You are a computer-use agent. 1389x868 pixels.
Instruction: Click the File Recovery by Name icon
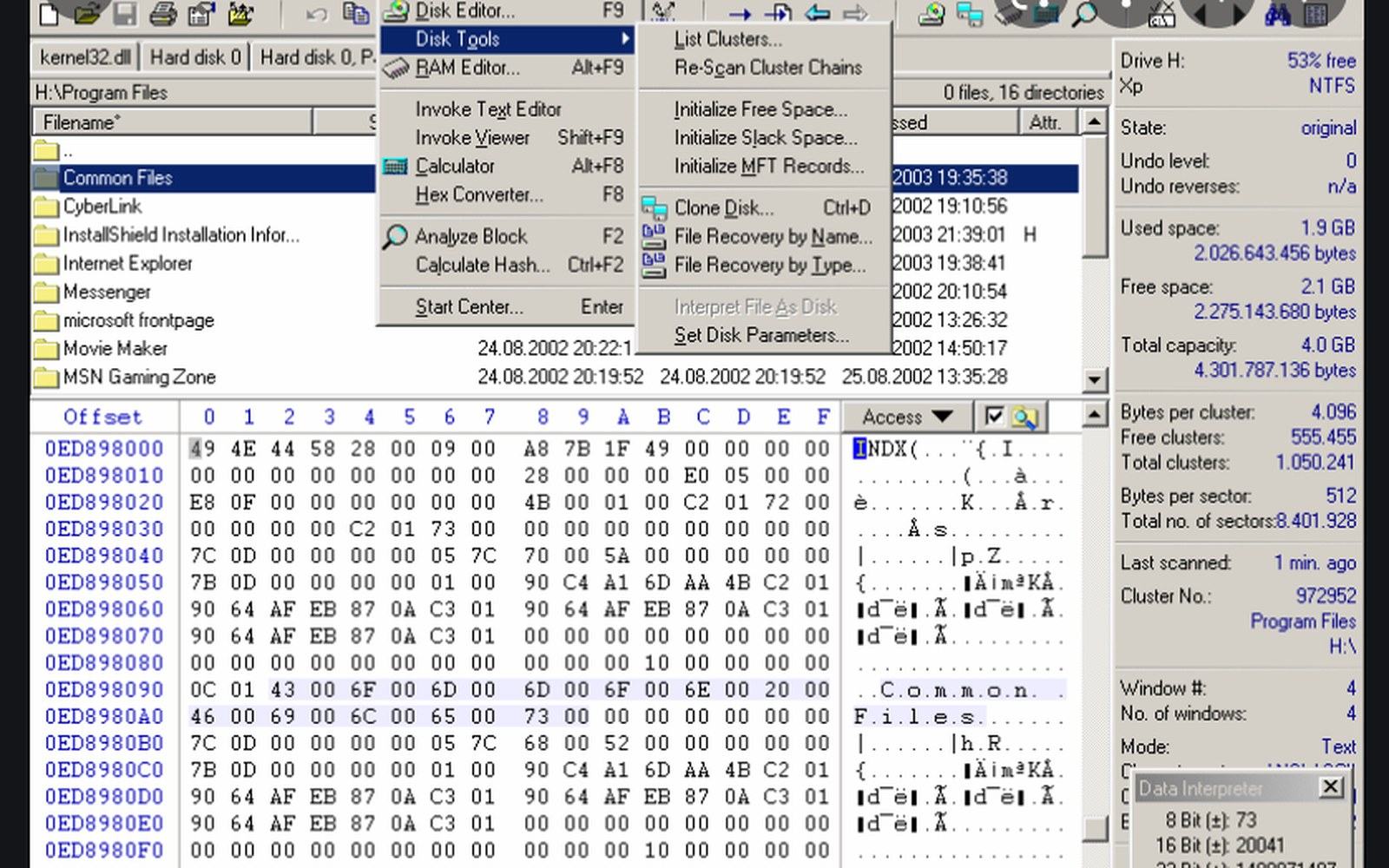pyautogui.click(x=654, y=236)
